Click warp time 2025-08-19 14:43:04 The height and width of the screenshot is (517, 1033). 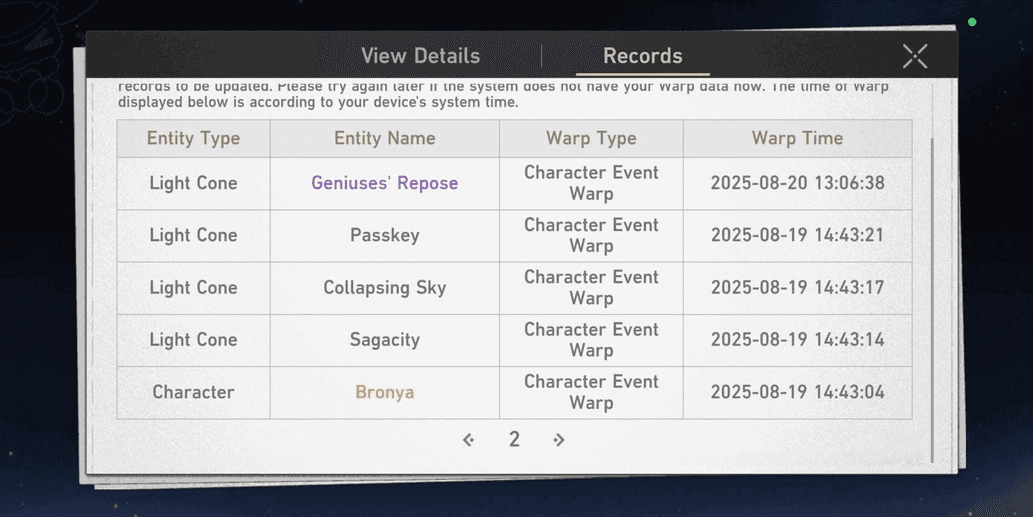pyautogui.click(x=797, y=393)
